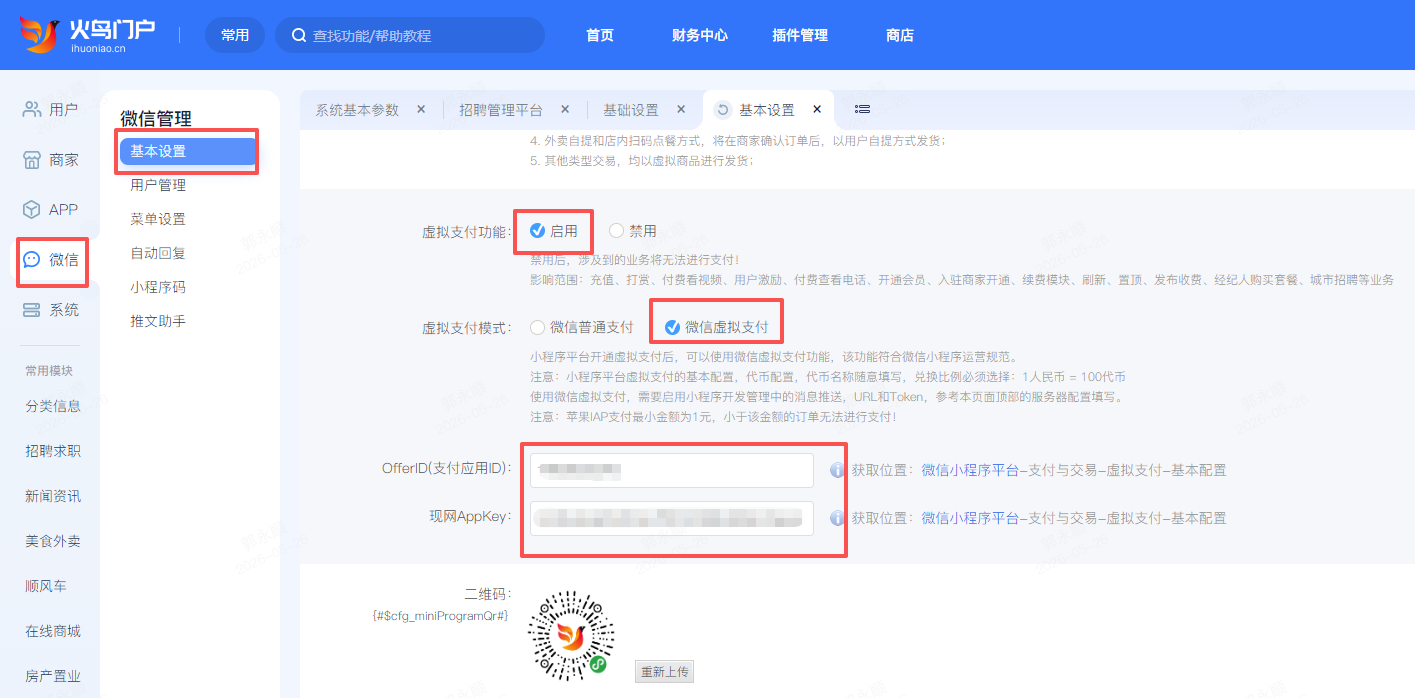Click the 常用 button
The height and width of the screenshot is (698, 1415).
pyautogui.click(x=235, y=35)
